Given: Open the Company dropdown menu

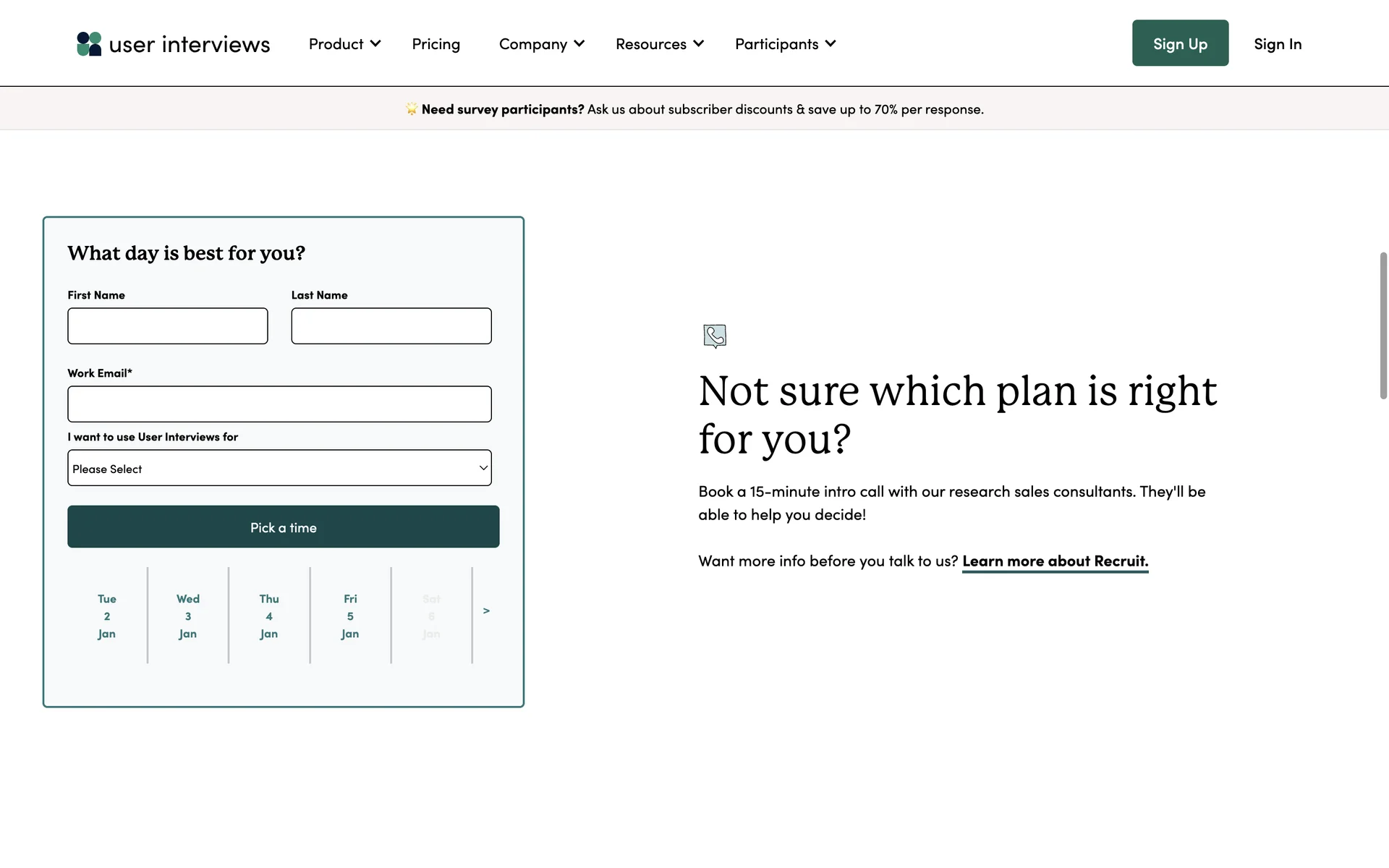Looking at the screenshot, I should coord(541,44).
